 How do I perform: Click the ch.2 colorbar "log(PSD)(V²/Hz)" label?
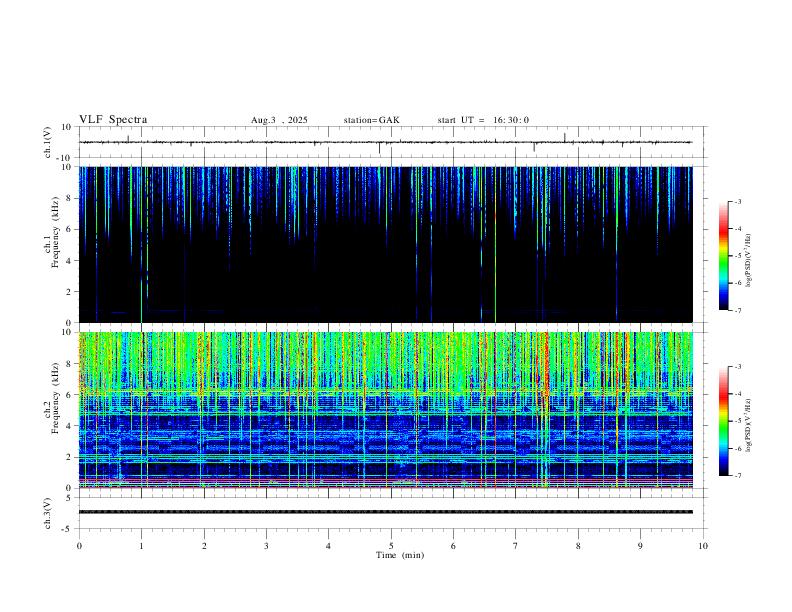tap(748, 424)
